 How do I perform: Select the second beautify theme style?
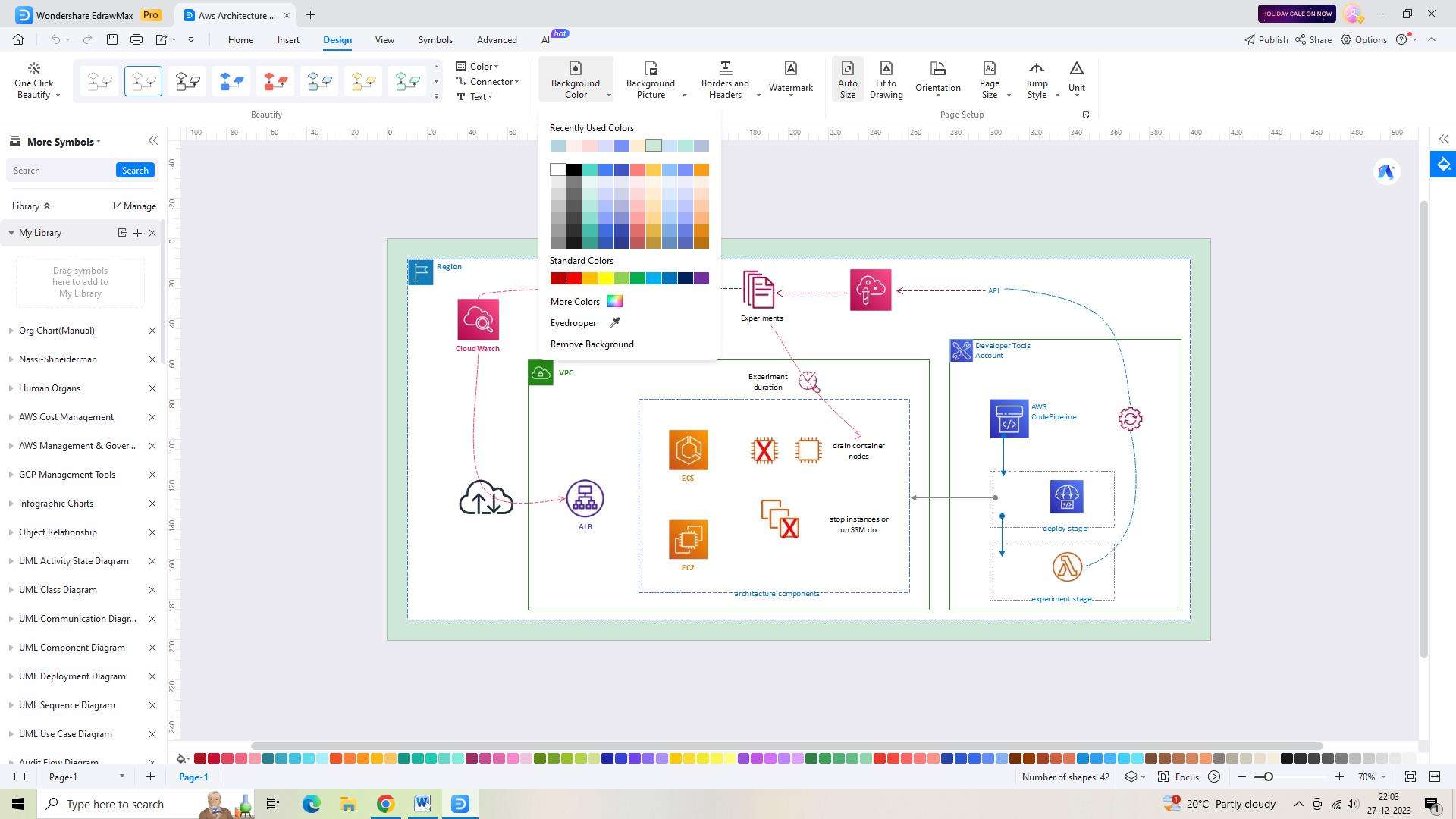[x=143, y=81]
